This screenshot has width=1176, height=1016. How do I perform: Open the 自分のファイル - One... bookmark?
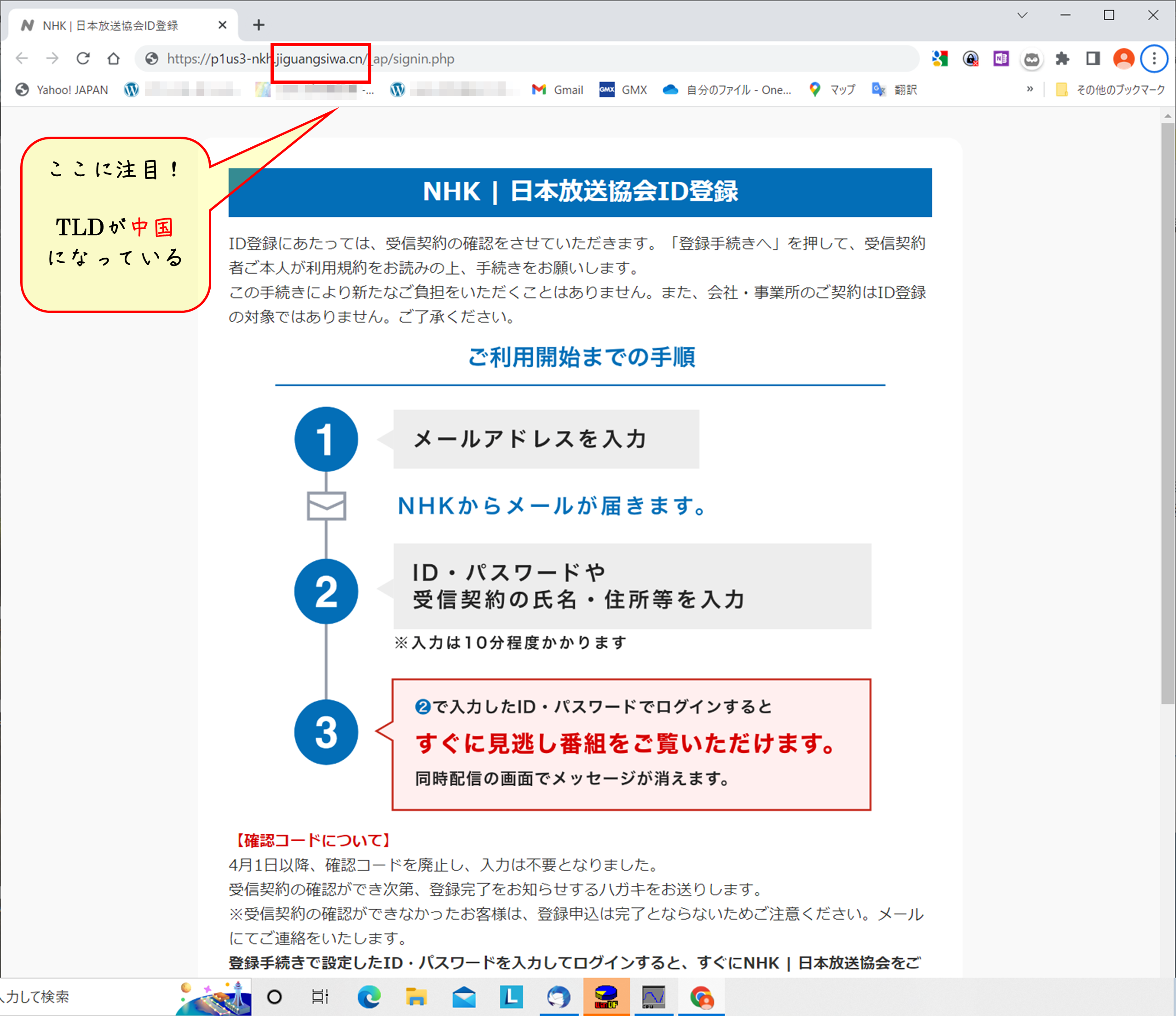point(727,90)
